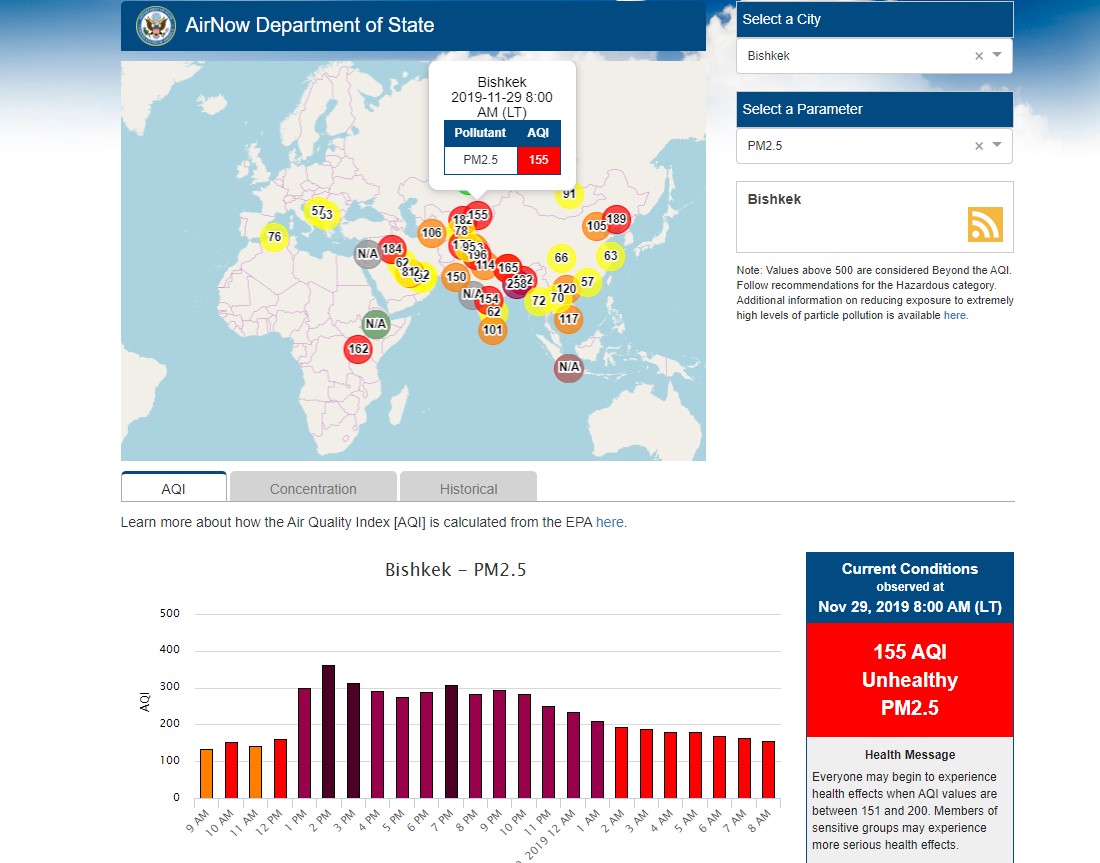Click the red 189 map marker
The height and width of the screenshot is (863, 1100).
coord(617,220)
